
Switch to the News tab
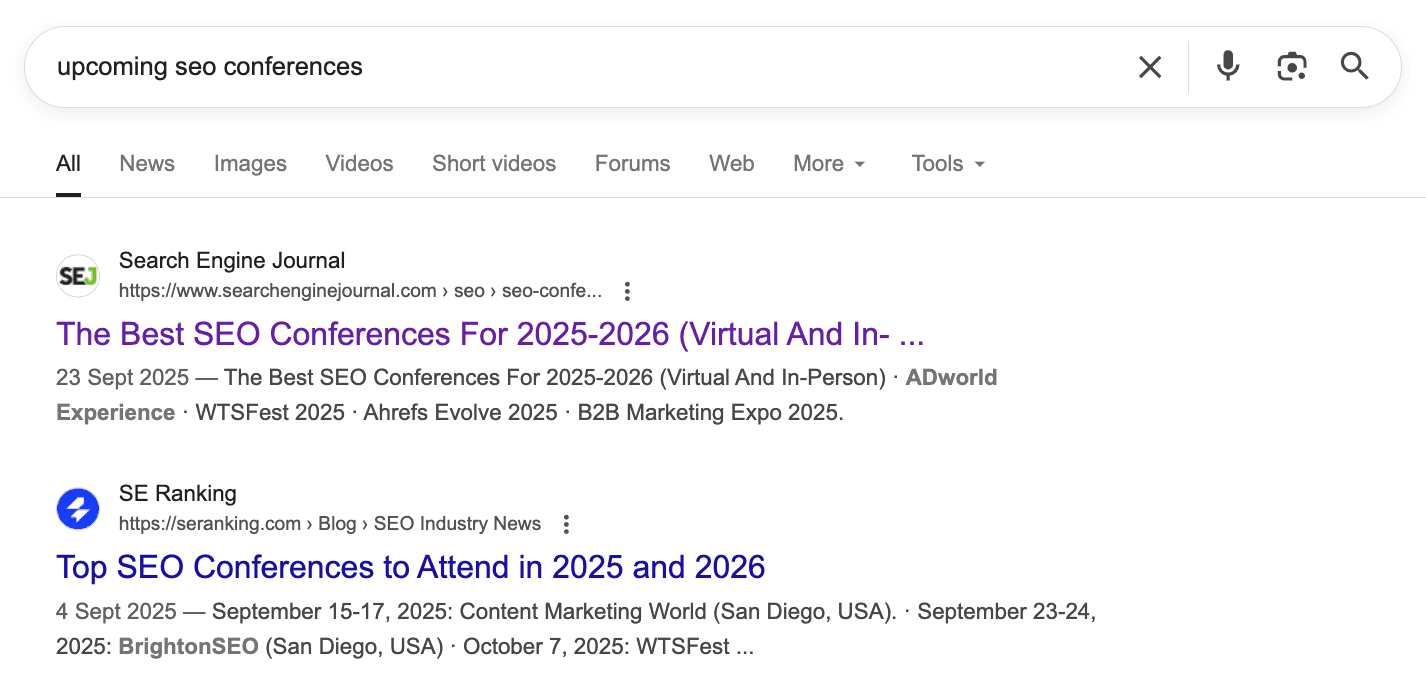[x=147, y=164]
